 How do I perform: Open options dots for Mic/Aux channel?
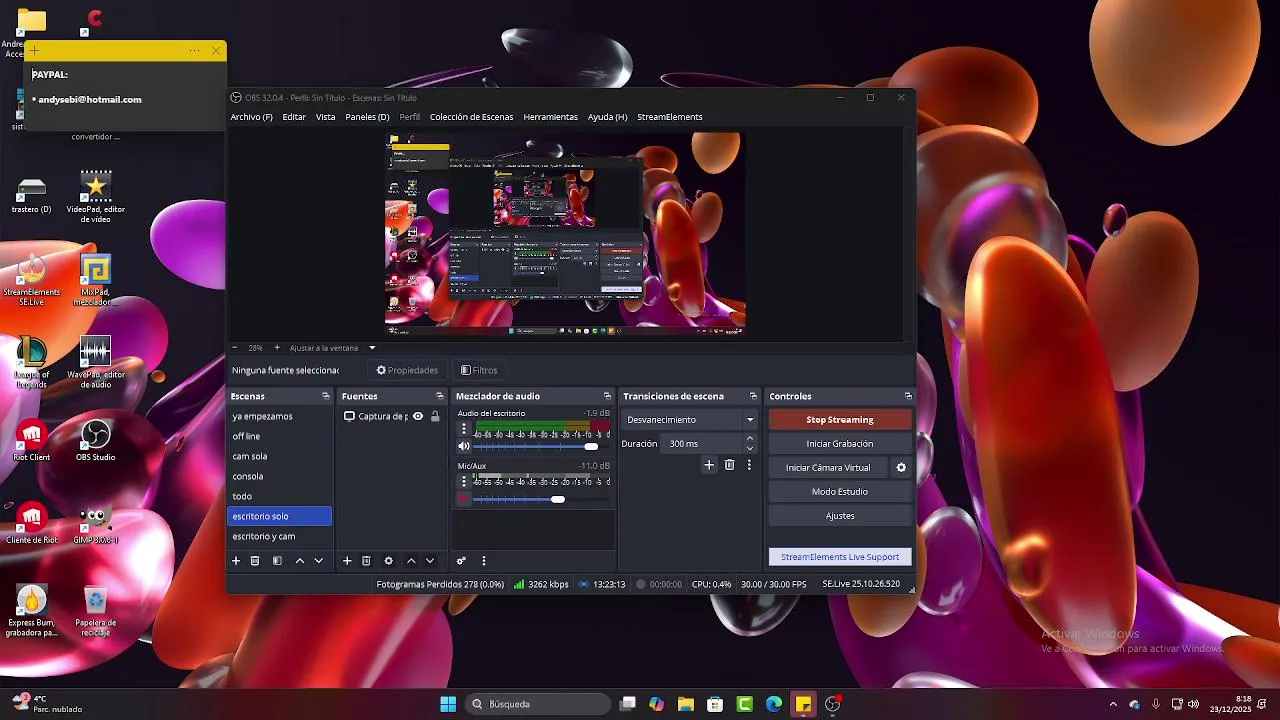pyautogui.click(x=463, y=481)
